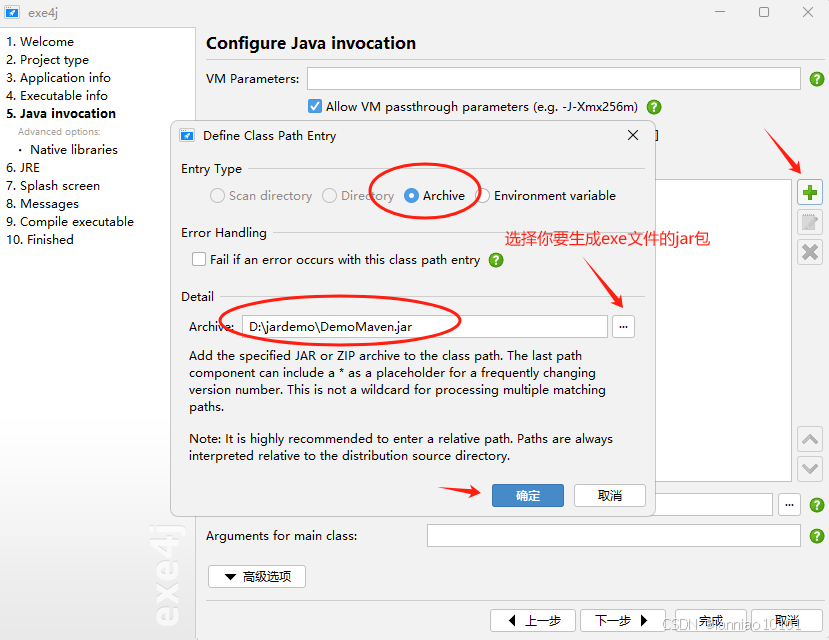Click the green plus add class path icon
This screenshot has height=640, width=829.
click(x=809, y=192)
